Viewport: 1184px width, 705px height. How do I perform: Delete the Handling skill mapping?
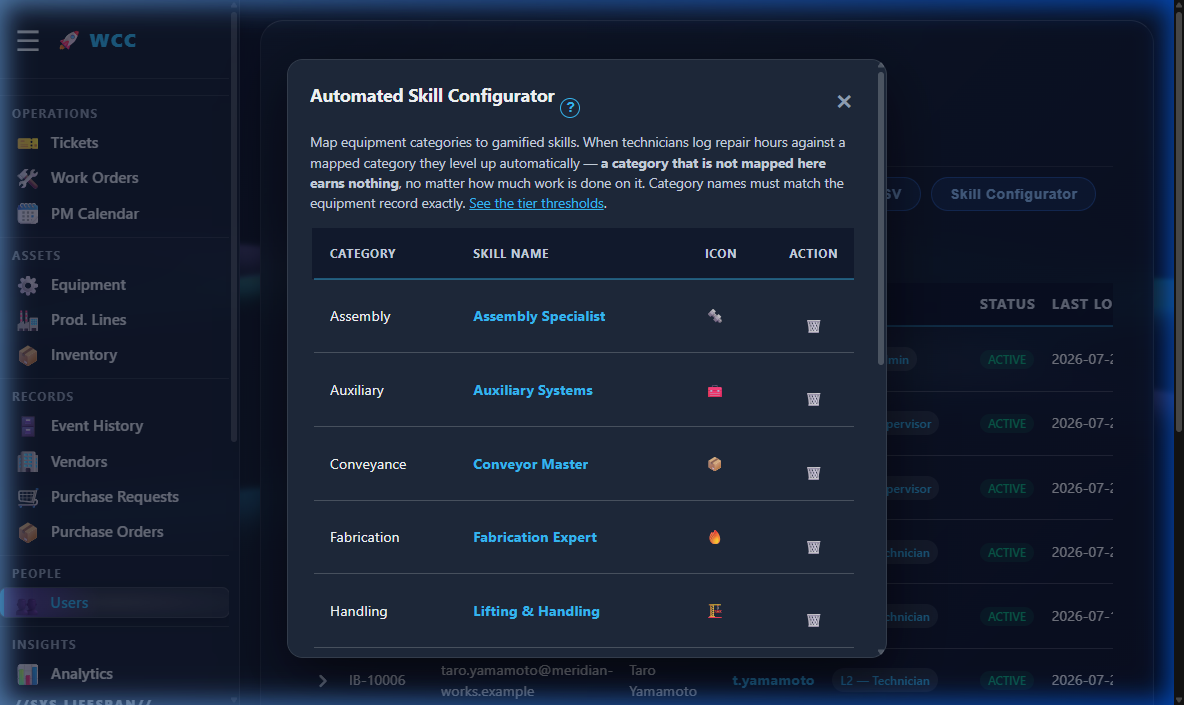(813, 620)
